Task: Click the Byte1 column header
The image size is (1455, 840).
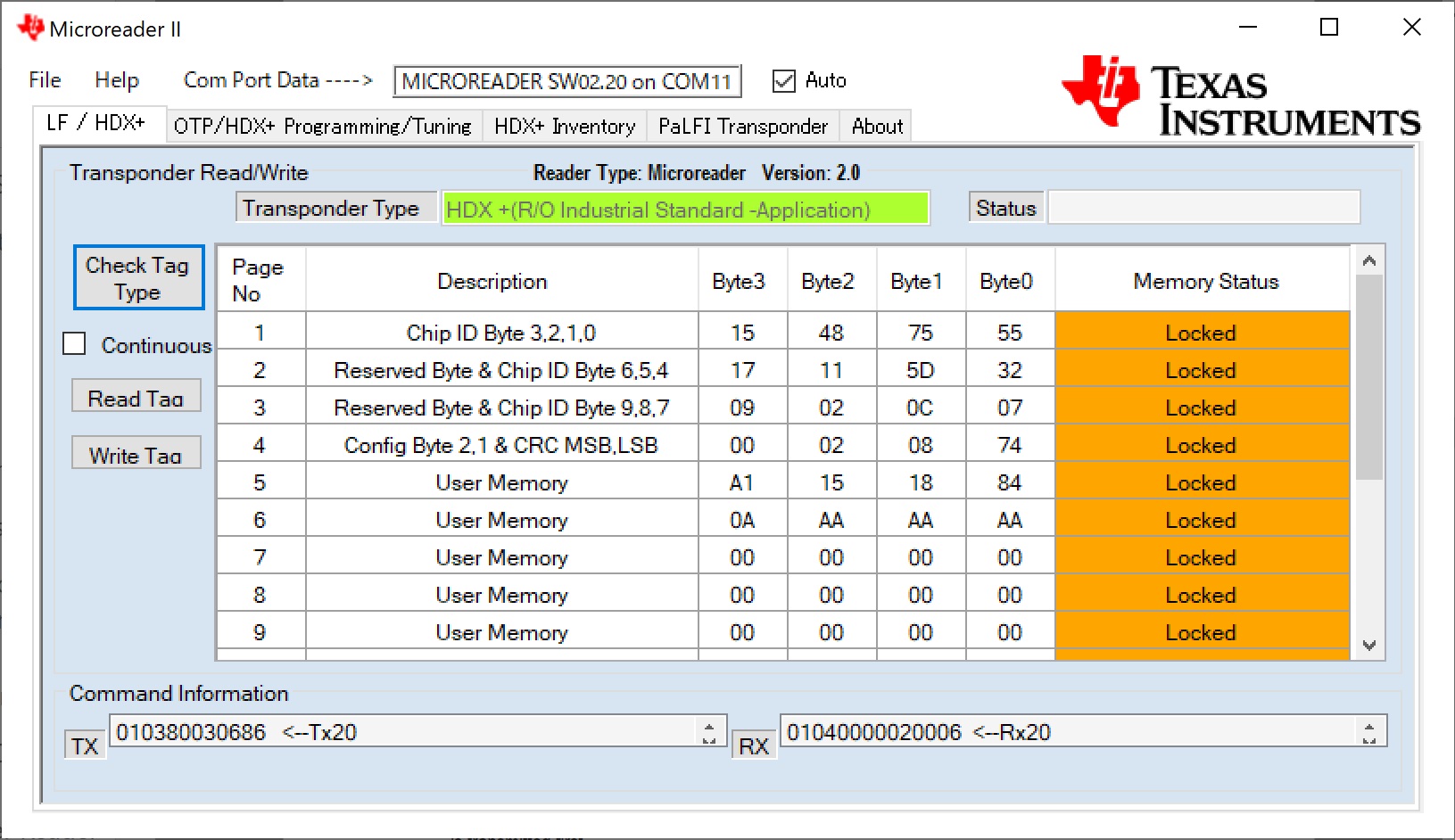Action: (x=921, y=281)
